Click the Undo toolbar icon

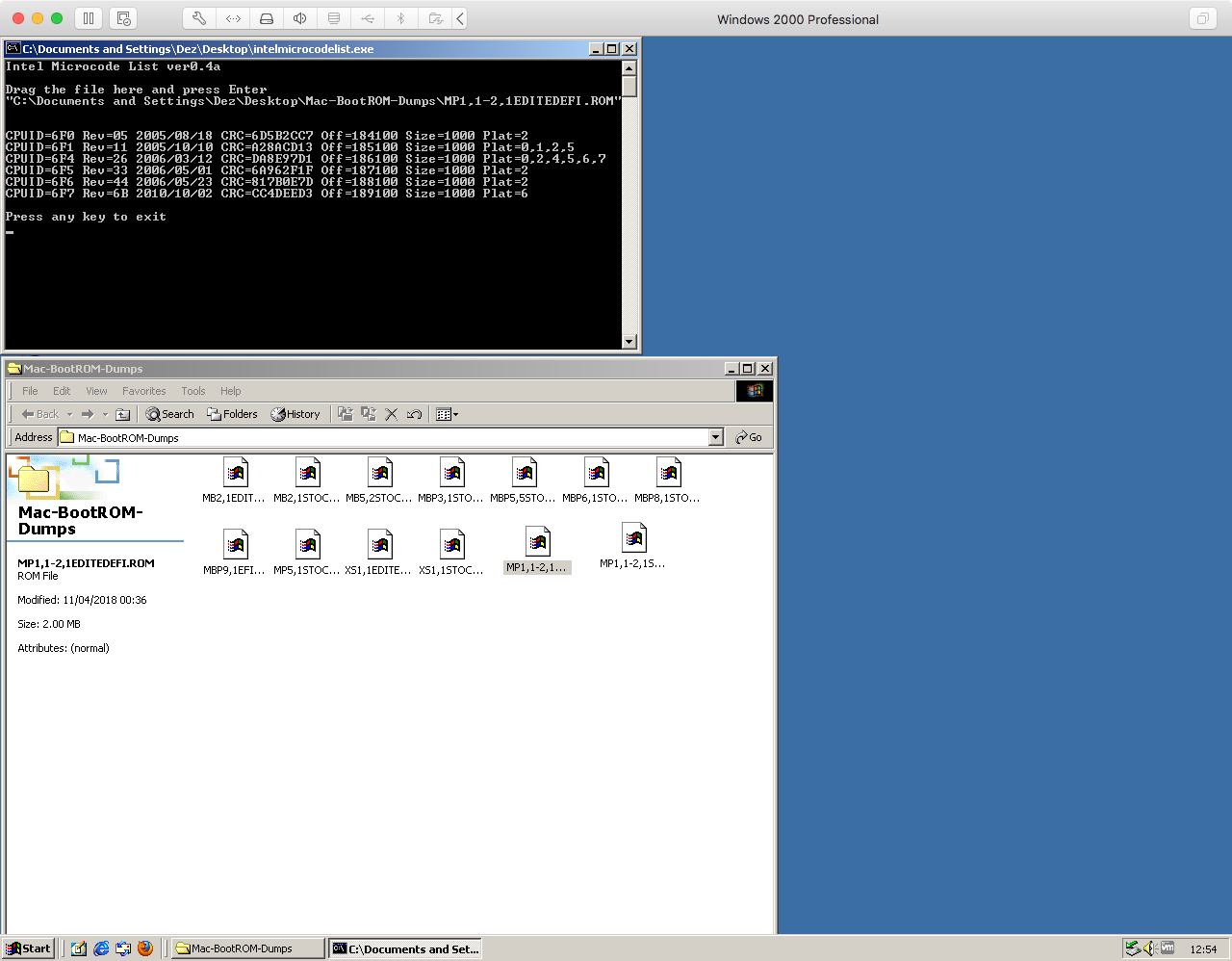[x=414, y=414]
